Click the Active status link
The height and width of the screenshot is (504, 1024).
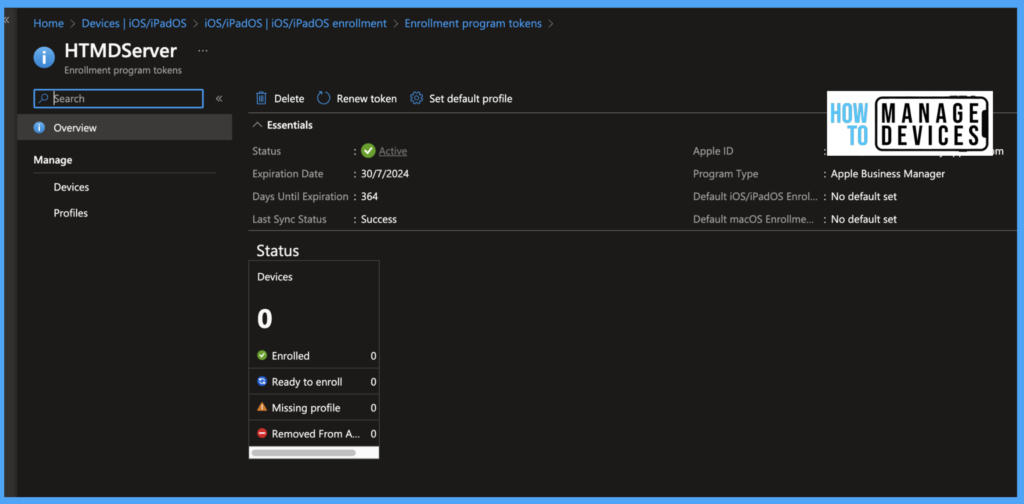392,151
